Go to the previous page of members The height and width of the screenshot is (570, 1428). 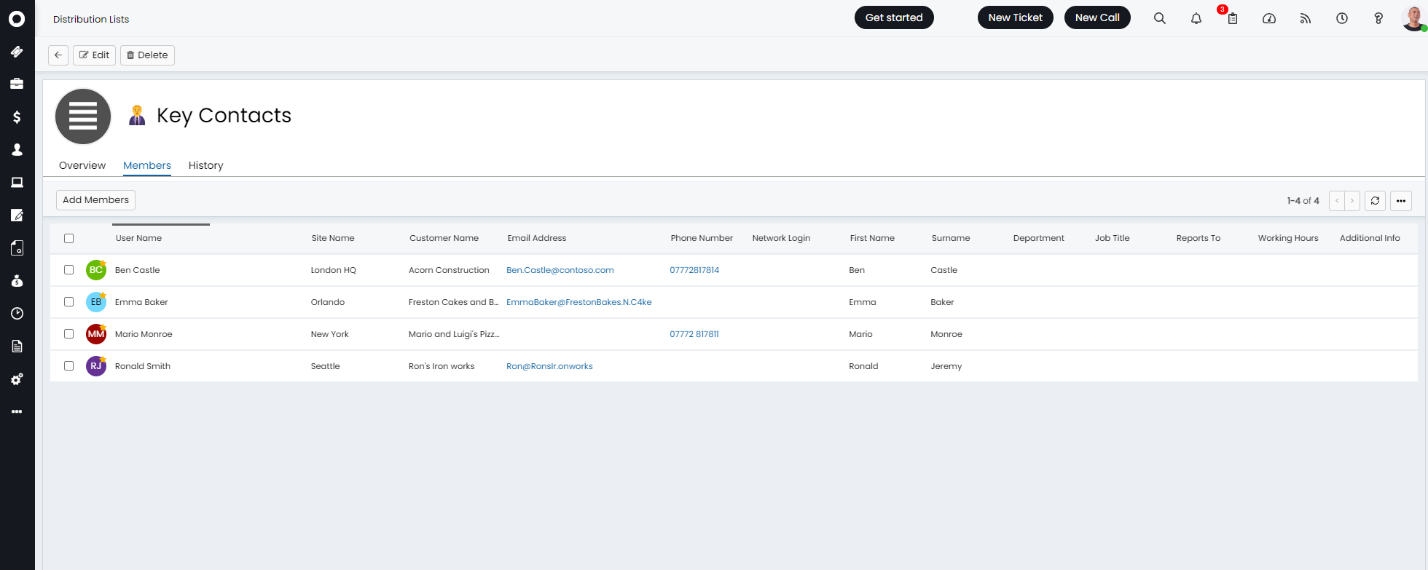point(1337,201)
